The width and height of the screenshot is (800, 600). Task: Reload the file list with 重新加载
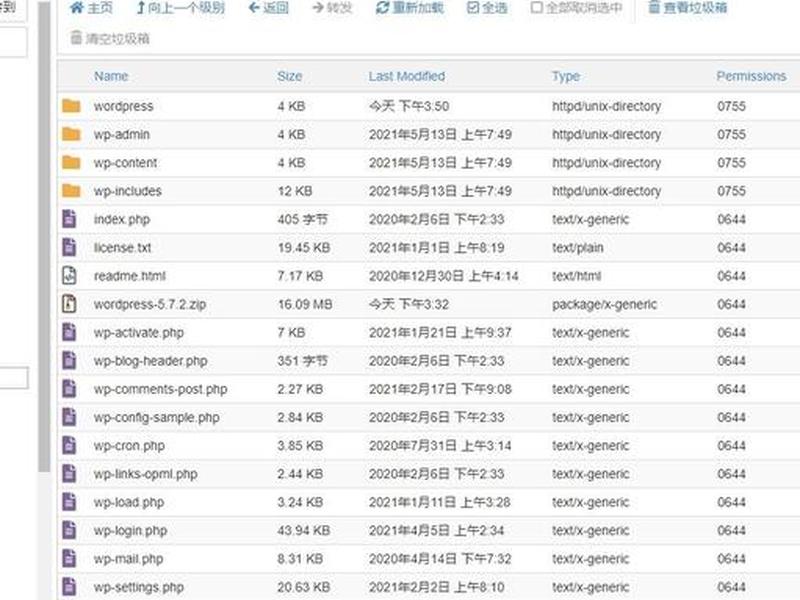coord(410,8)
